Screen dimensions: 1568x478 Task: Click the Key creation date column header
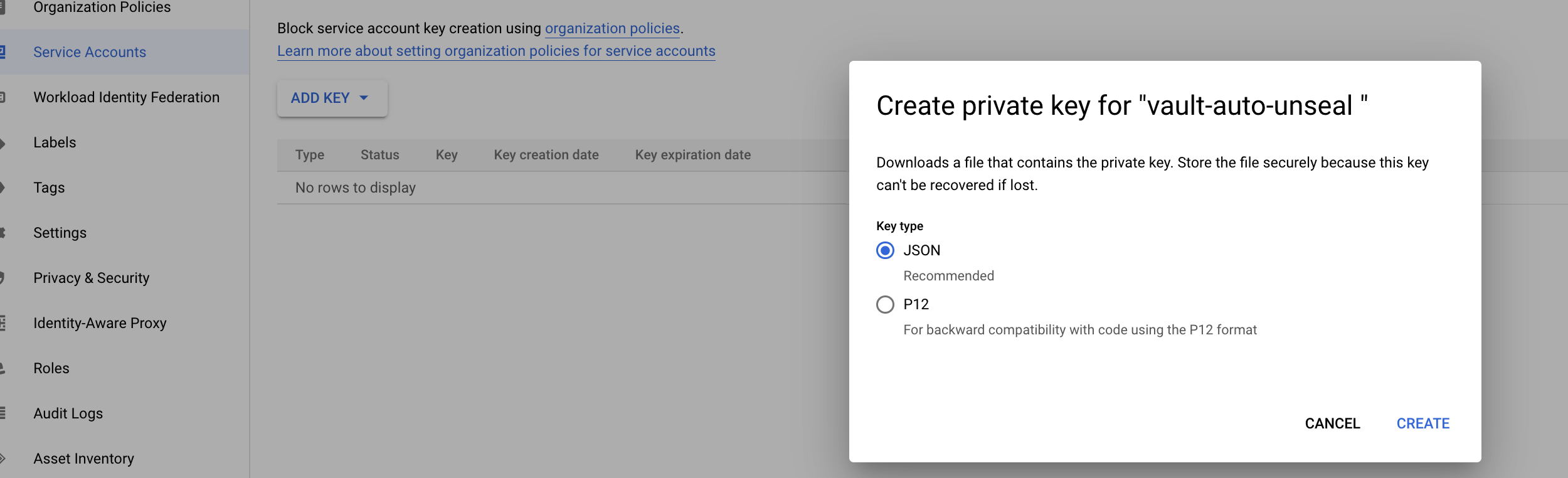546,155
